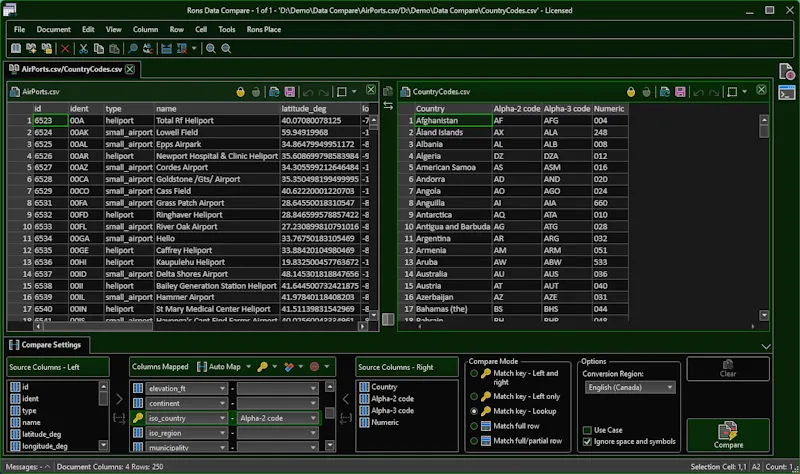Click the Zoom in magnifier icon
Screen dimensions: 800x474
211,48
